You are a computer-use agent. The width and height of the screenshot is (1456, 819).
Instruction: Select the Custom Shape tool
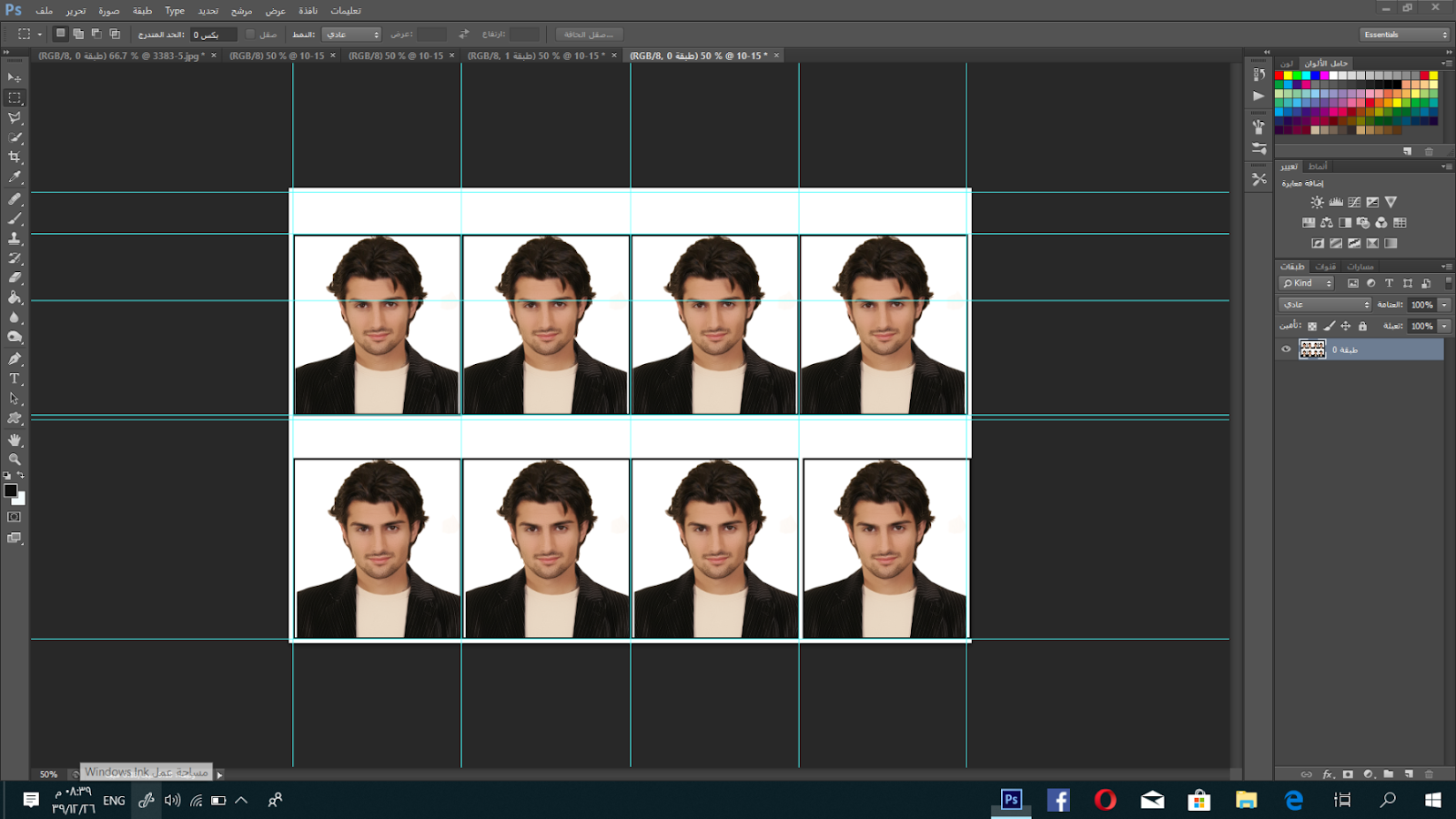point(15,419)
